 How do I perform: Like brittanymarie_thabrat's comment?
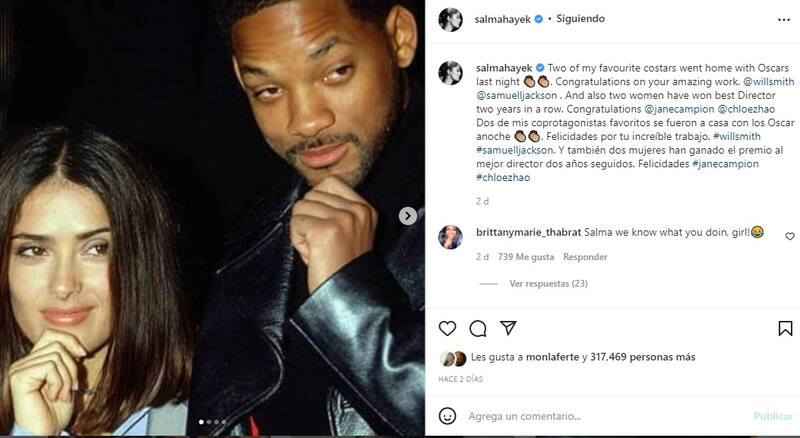790,237
